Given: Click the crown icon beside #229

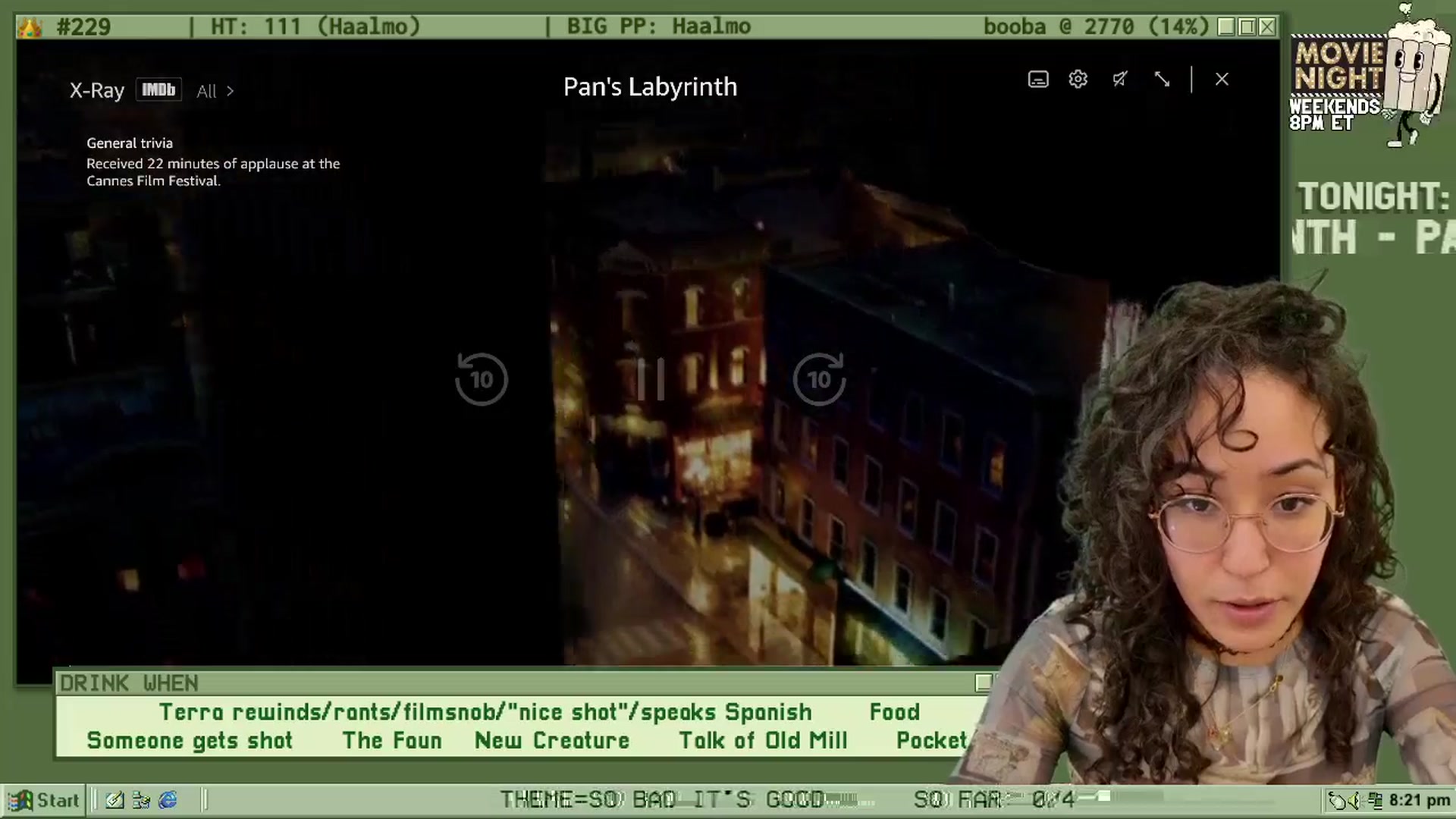Looking at the screenshot, I should (30, 28).
